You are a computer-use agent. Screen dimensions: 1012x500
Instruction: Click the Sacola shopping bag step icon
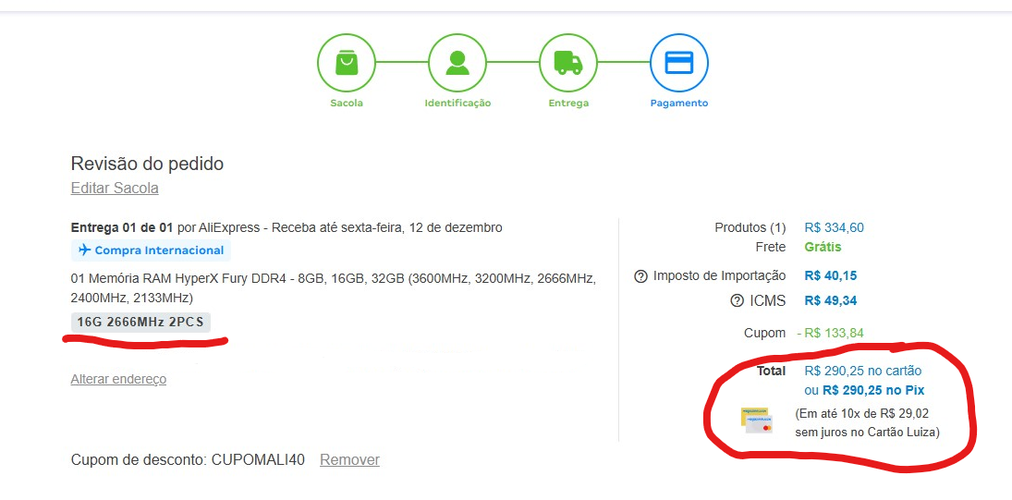pyautogui.click(x=346, y=62)
